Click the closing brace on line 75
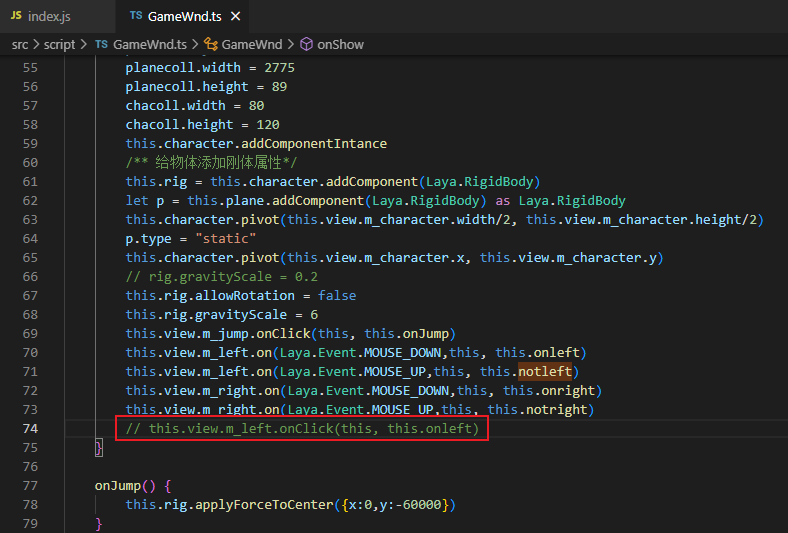This screenshot has height=533, width=788. click(99, 448)
